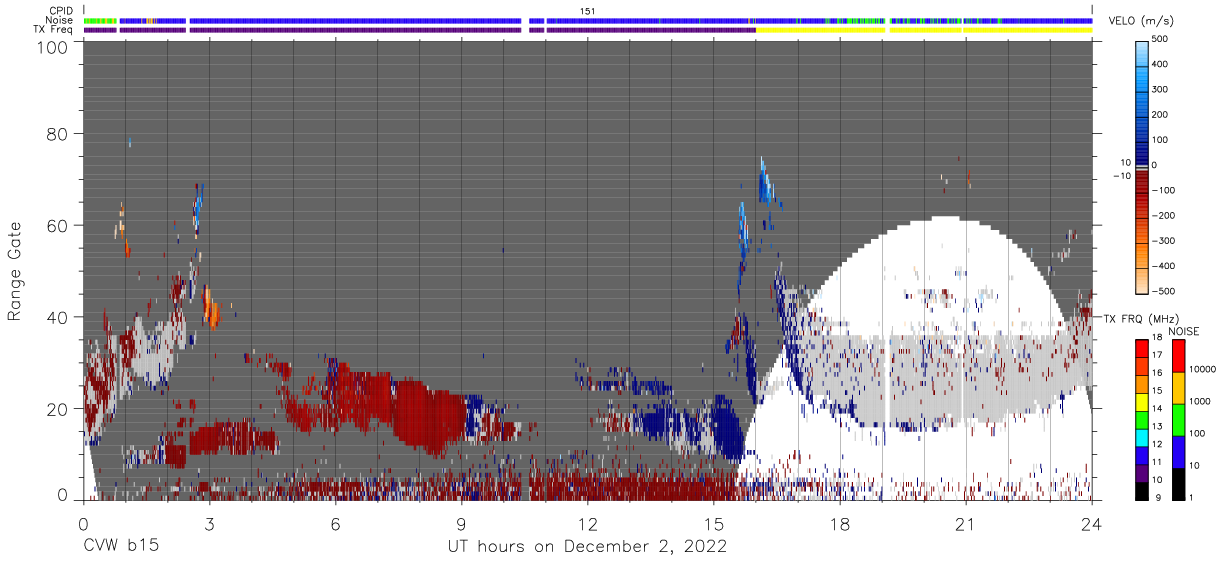This screenshot has height=567, width=1228.
Task: Click the red swatch atop the NOISE scale
Action: pyautogui.click(x=1180, y=355)
